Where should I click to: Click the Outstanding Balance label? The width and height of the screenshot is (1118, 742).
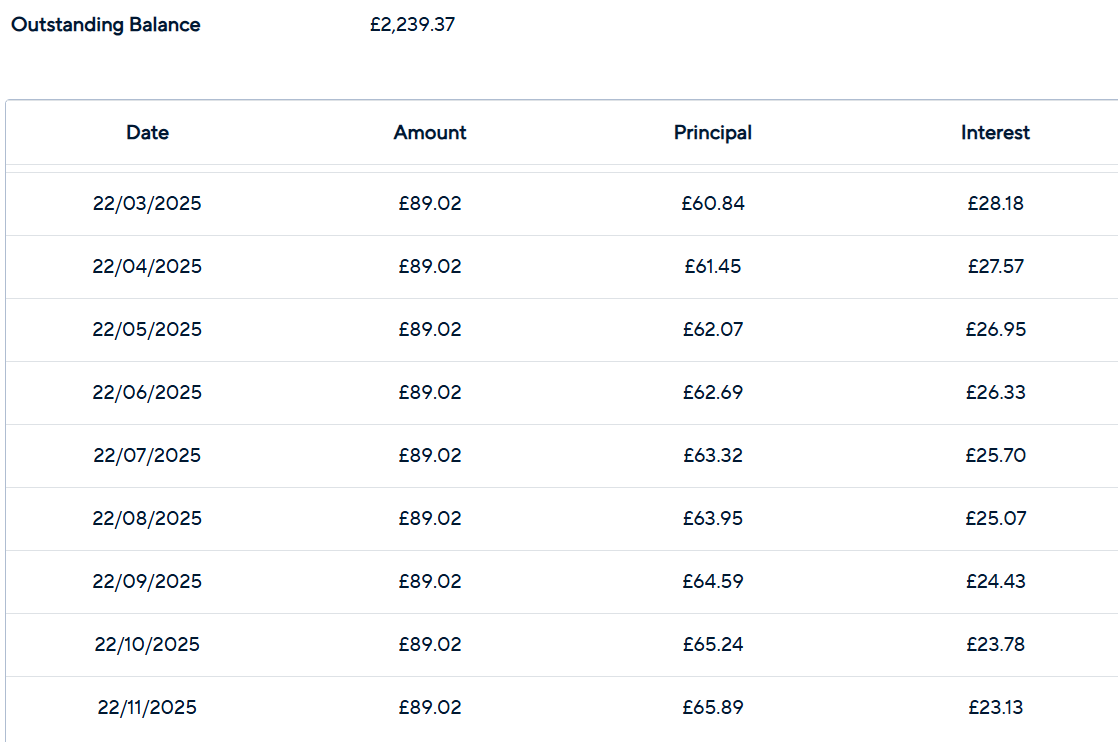(x=106, y=24)
